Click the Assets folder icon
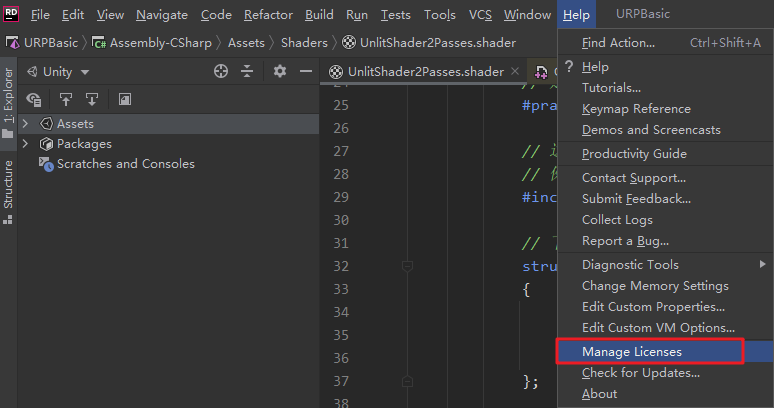The width and height of the screenshot is (774, 408). pos(46,123)
